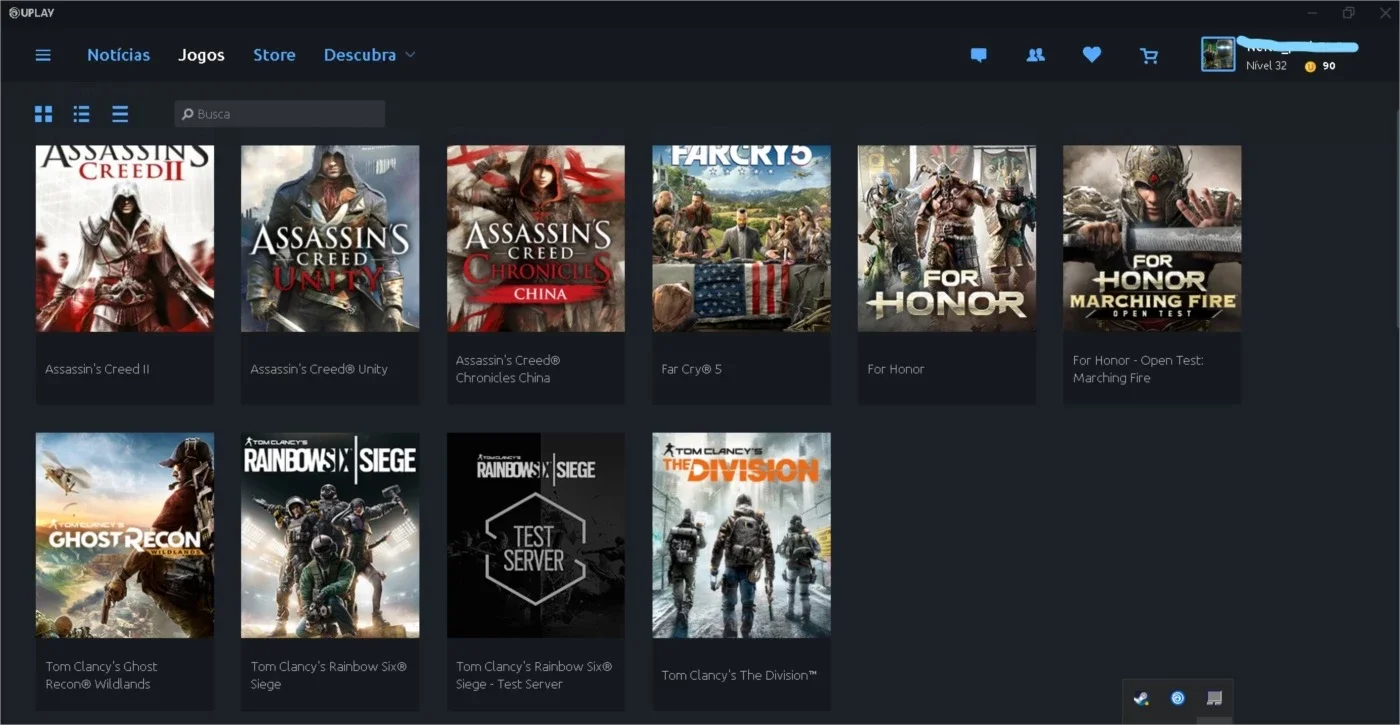The width and height of the screenshot is (1400, 725).
Task: Select the Jogos tab
Action: 201,55
